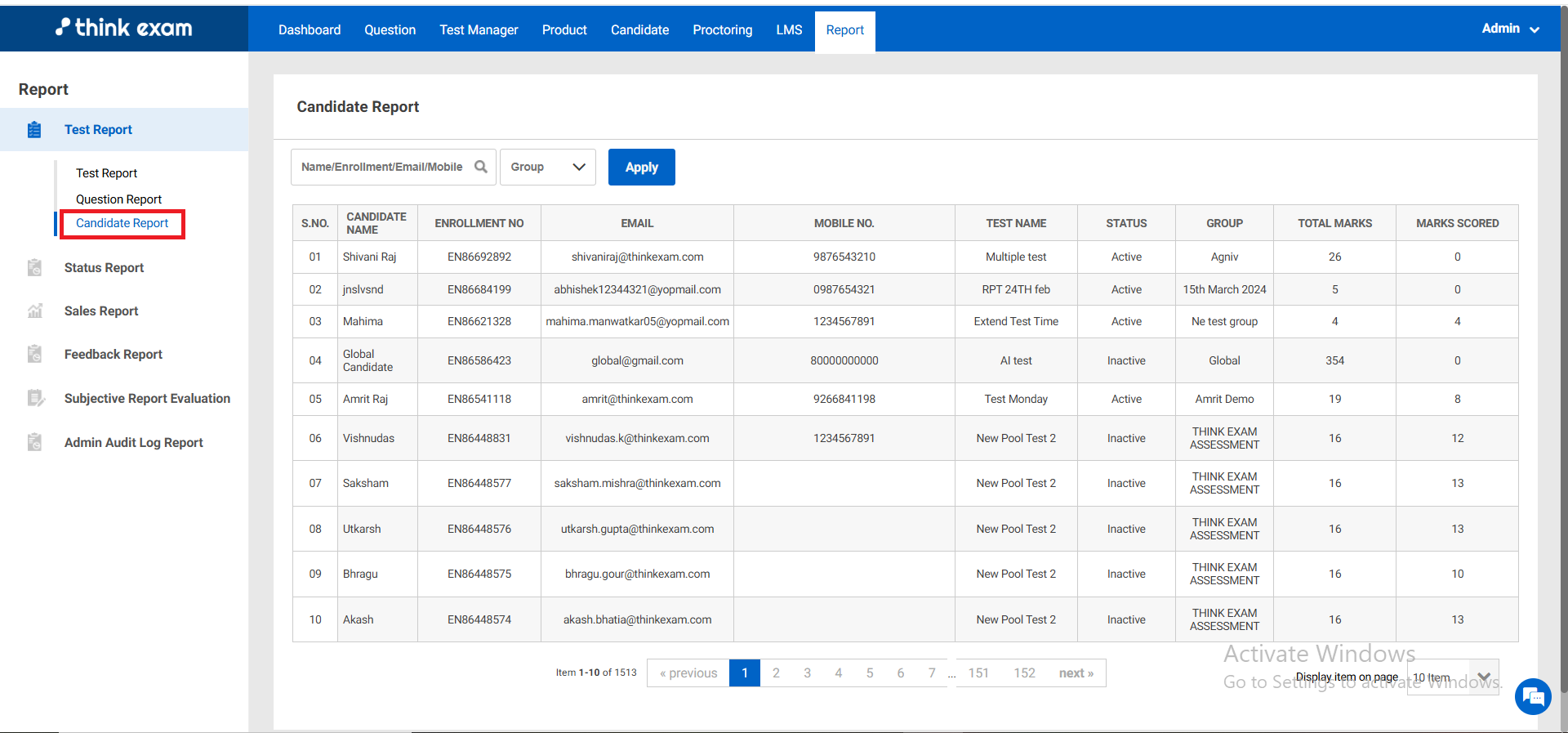This screenshot has width=1568, height=733.
Task: Click the think exam logo
Action: 124,28
